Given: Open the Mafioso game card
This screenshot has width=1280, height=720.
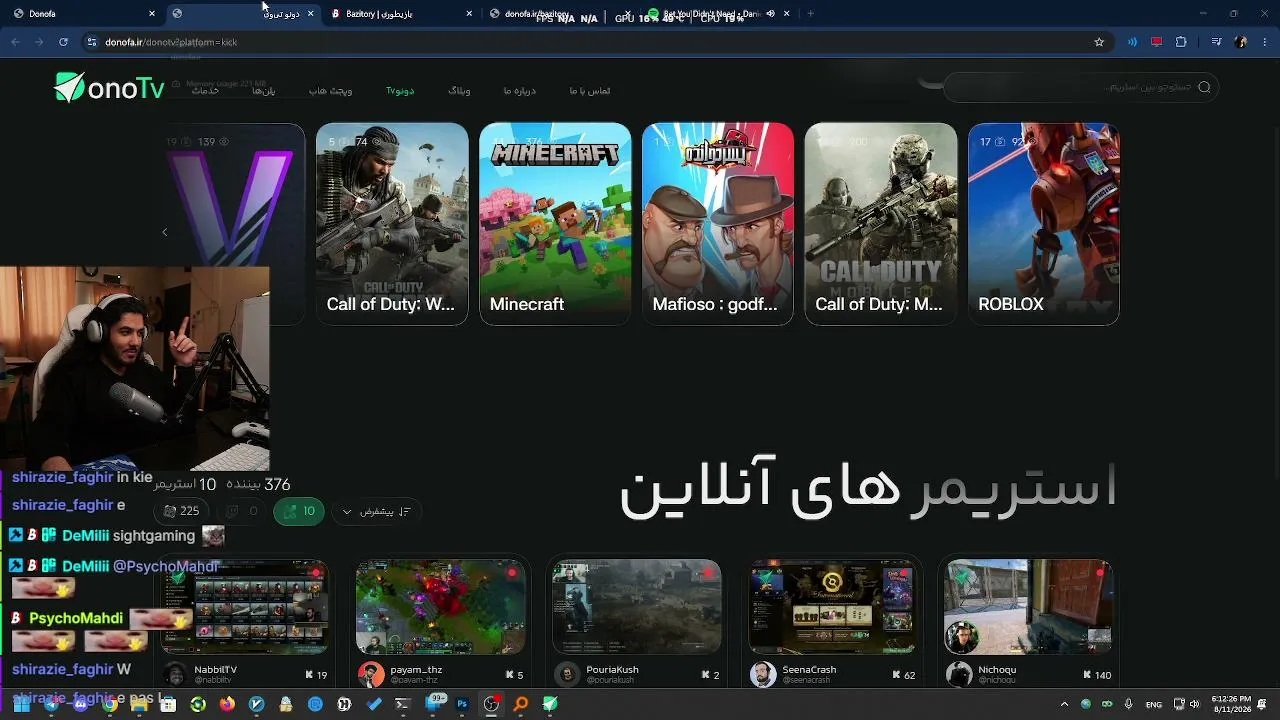Looking at the screenshot, I should tap(718, 224).
